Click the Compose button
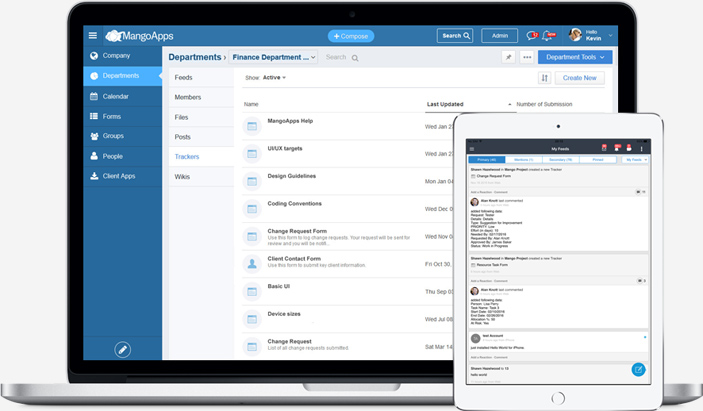This screenshot has width=703, height=411. (351, 36)
